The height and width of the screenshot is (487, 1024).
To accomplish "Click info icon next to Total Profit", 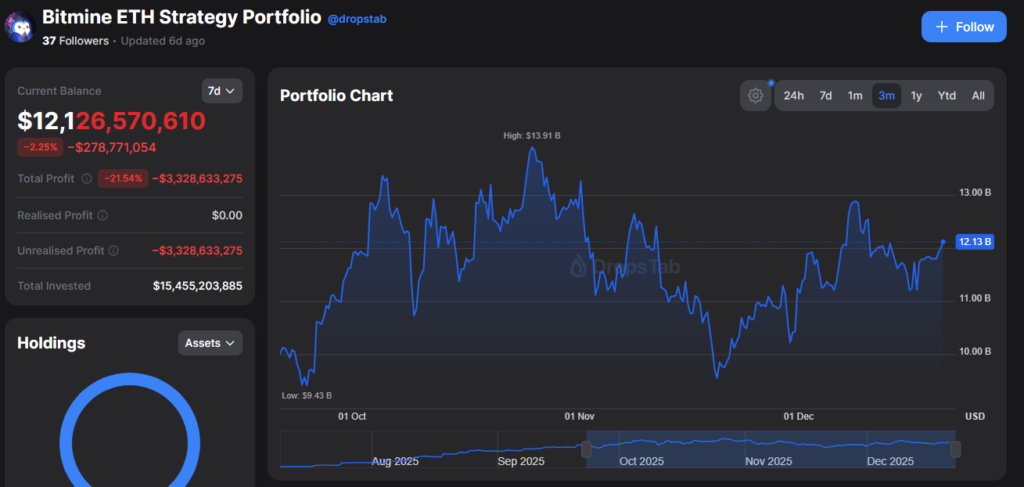I will (86, 179).
